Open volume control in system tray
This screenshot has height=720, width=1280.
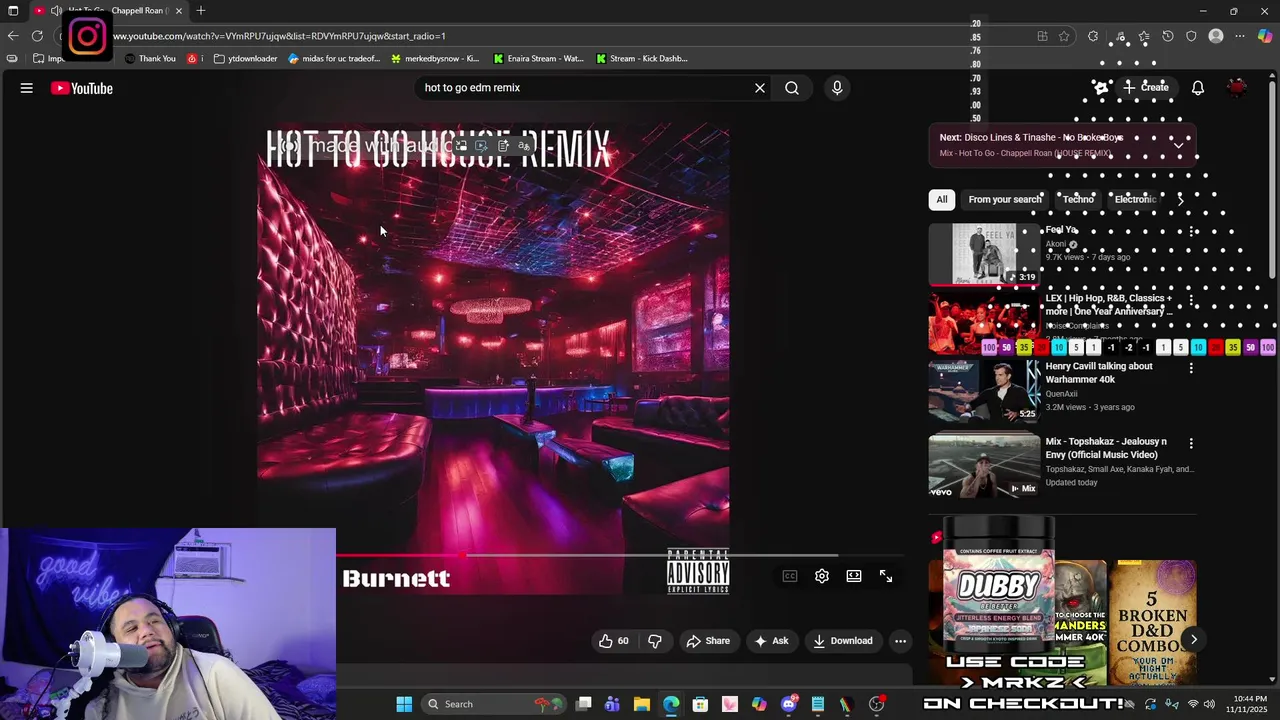click(x=1209, y=704)
